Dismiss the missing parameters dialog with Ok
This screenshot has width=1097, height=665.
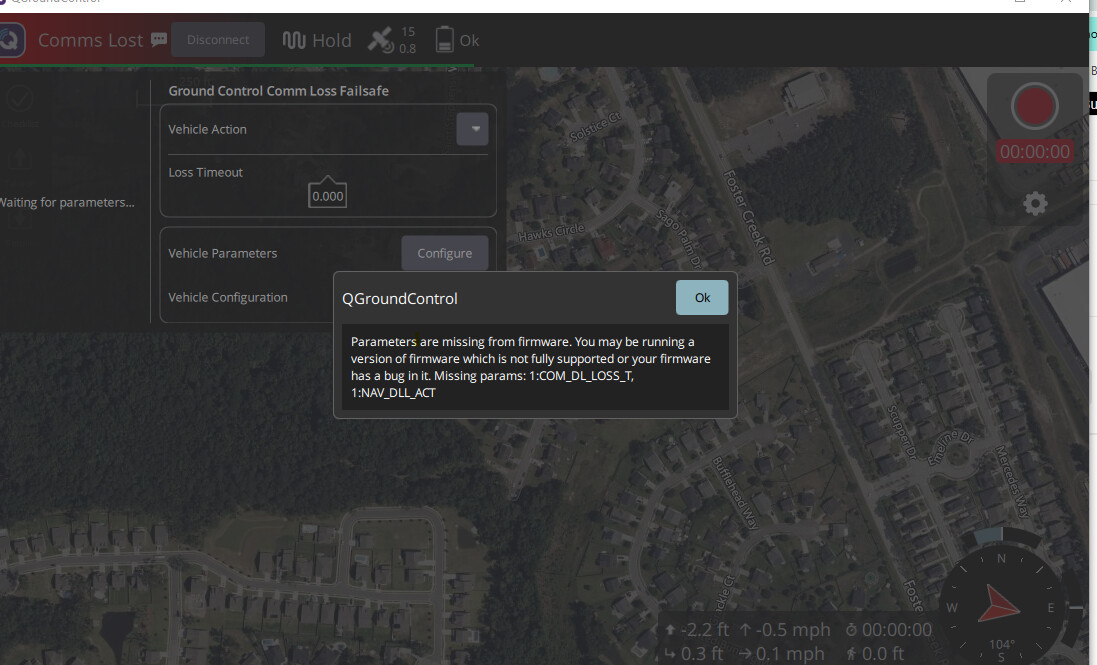coord(702,298)
